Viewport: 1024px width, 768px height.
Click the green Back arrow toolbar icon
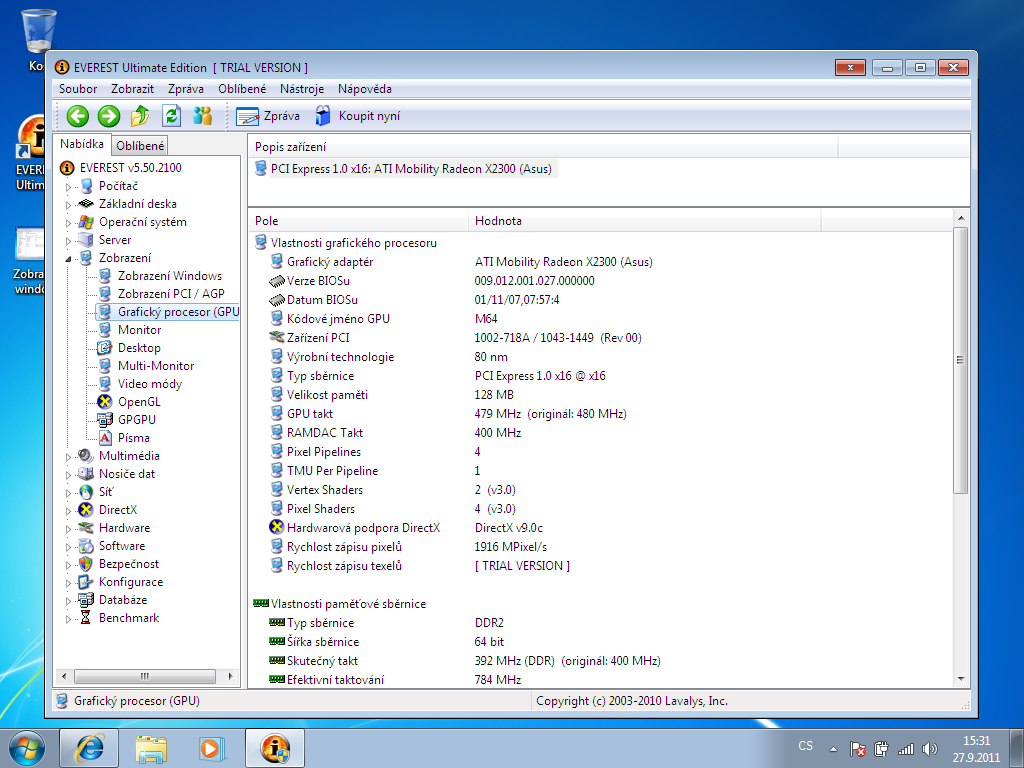click(78, 116)
